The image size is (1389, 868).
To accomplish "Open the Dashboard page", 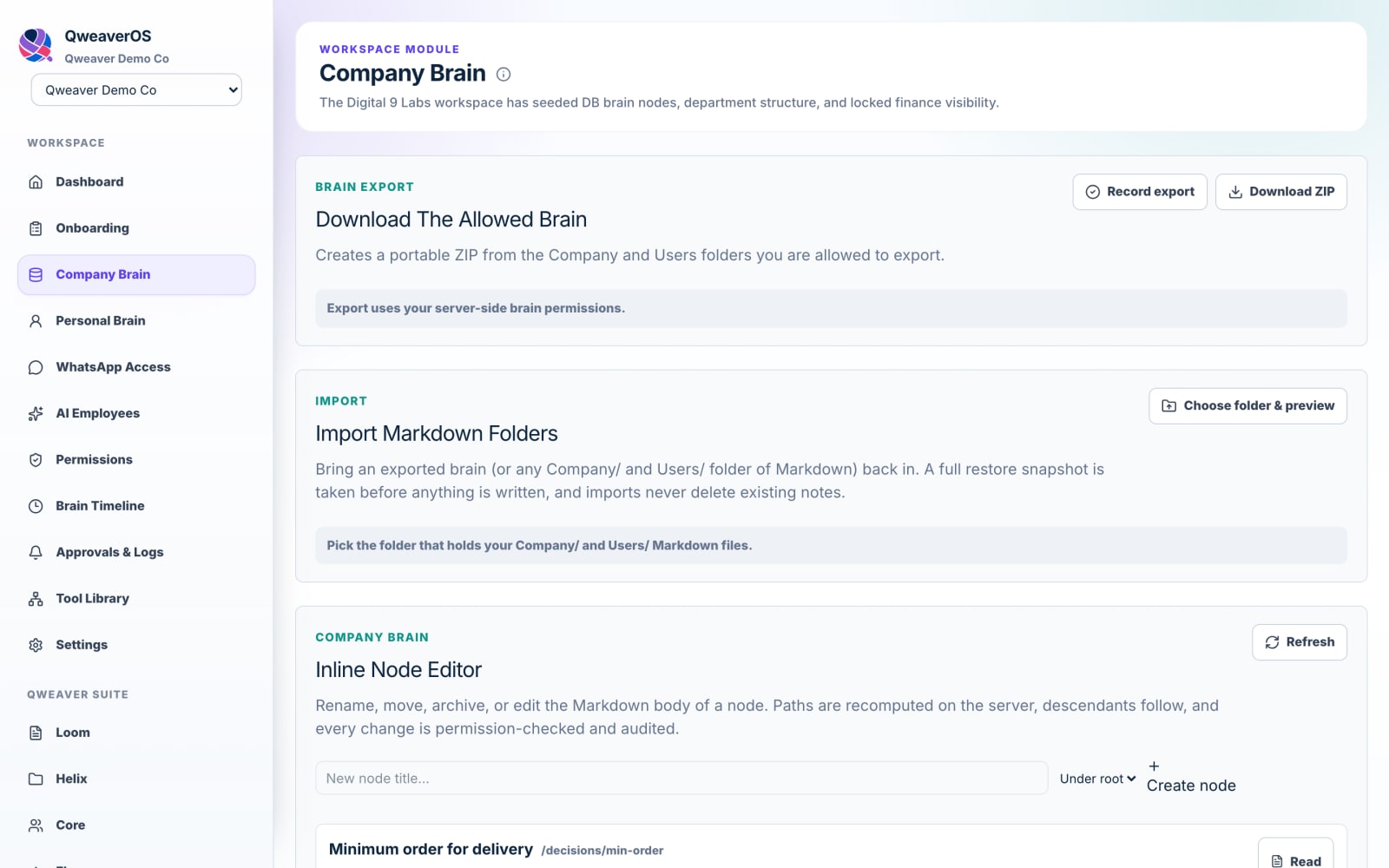I will coord(136,182).
